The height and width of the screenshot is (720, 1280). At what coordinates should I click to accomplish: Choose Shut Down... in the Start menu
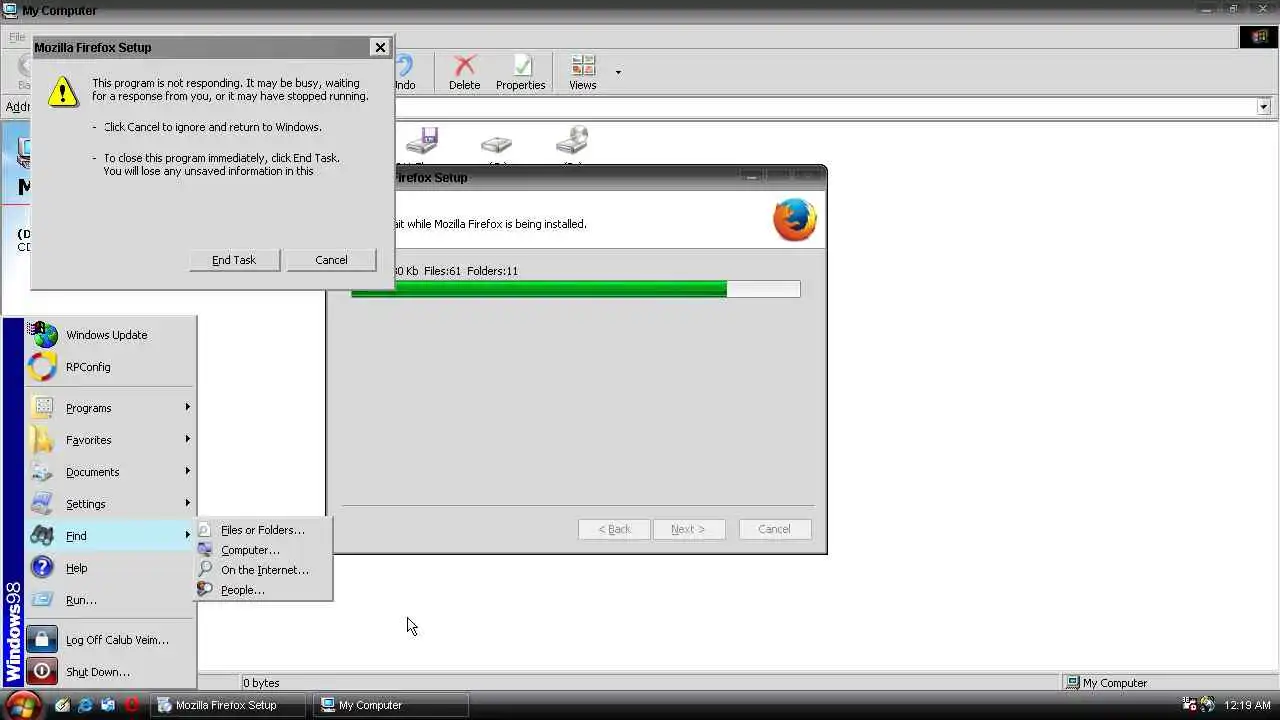coord(110,672)
